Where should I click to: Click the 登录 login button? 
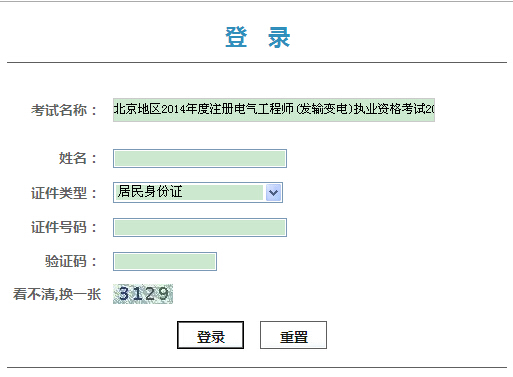click(210, 335)
